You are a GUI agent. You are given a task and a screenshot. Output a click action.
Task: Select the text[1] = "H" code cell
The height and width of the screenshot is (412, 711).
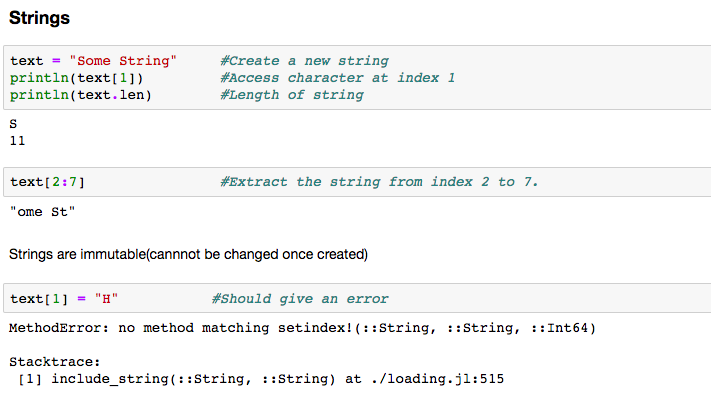point(357,298)
